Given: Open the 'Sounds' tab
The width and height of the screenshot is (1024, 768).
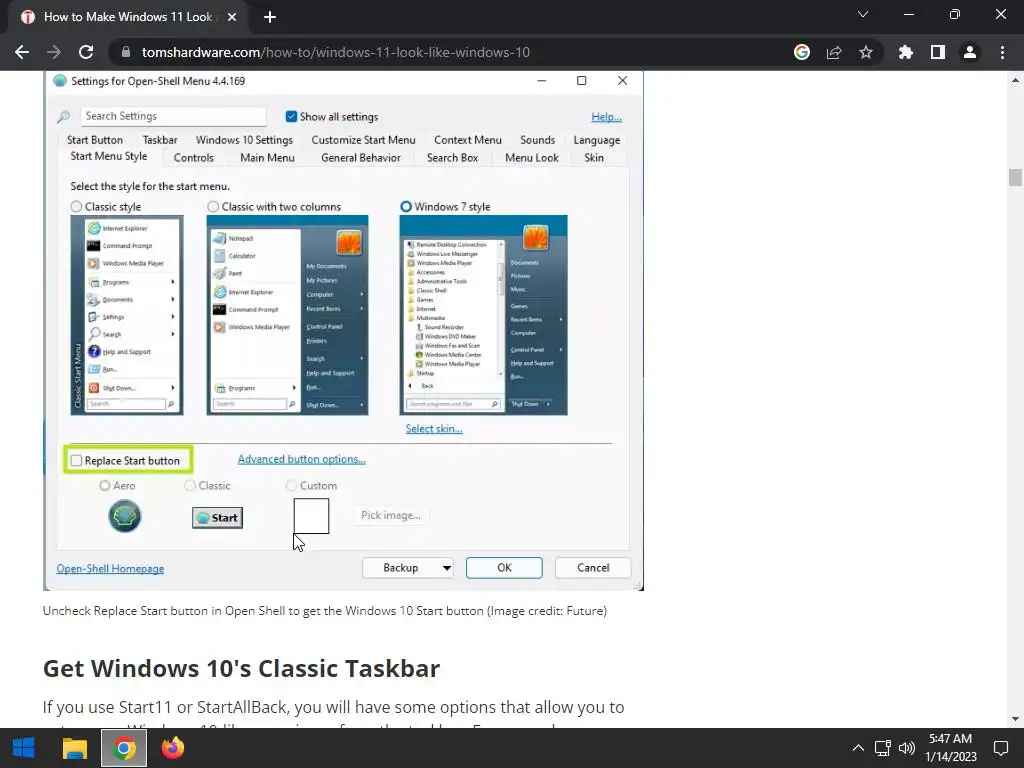Looking at the screenshot, I should coord(537,140).
